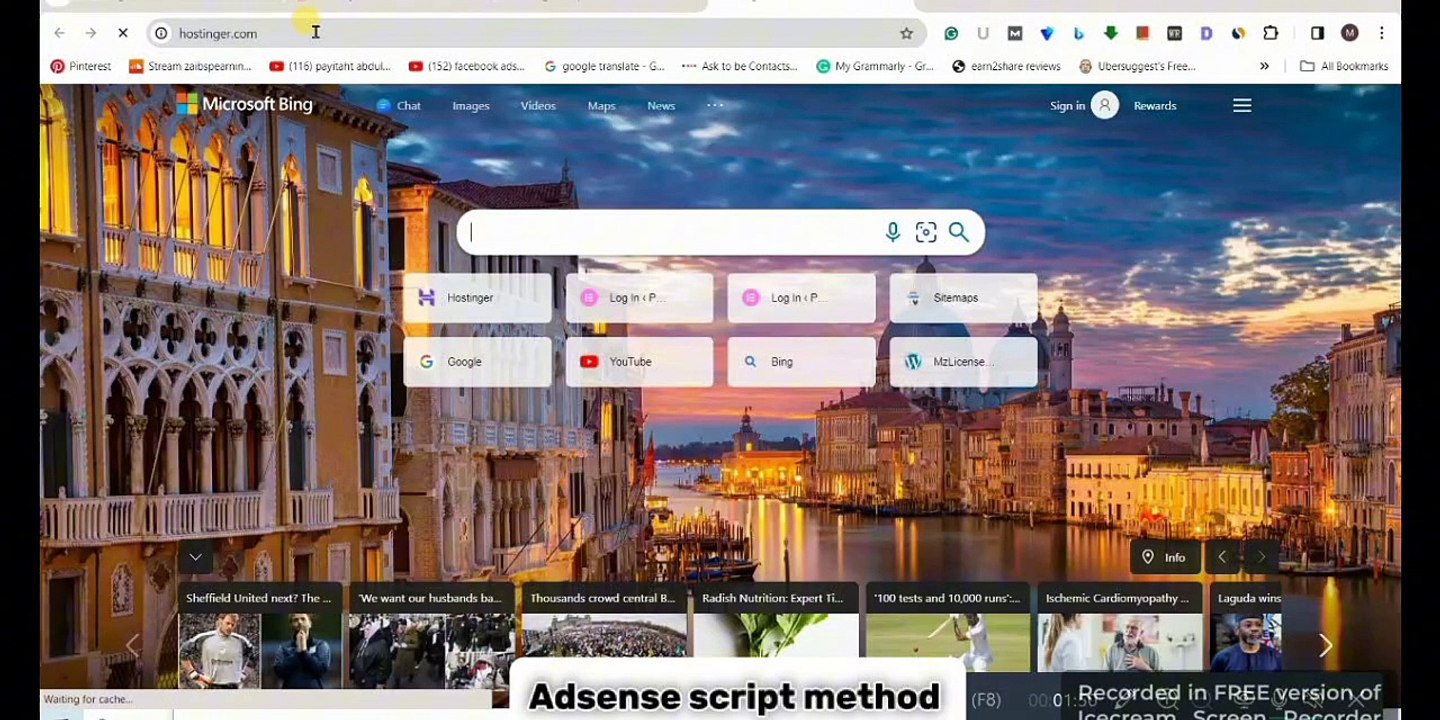Bookmark this page with the star icon

[906, 33]
